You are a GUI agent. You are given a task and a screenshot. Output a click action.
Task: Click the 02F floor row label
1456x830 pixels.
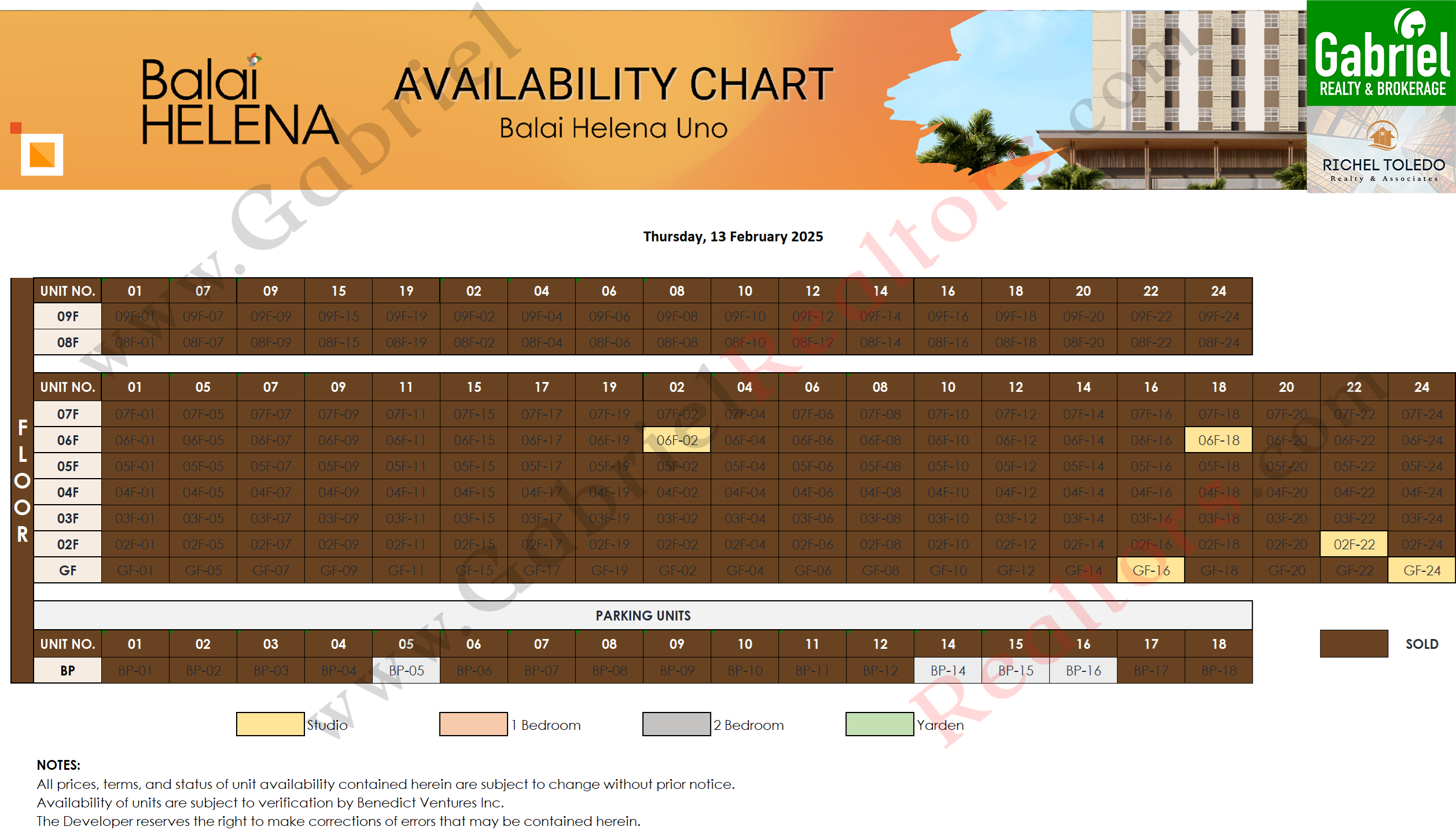(68, 545)
